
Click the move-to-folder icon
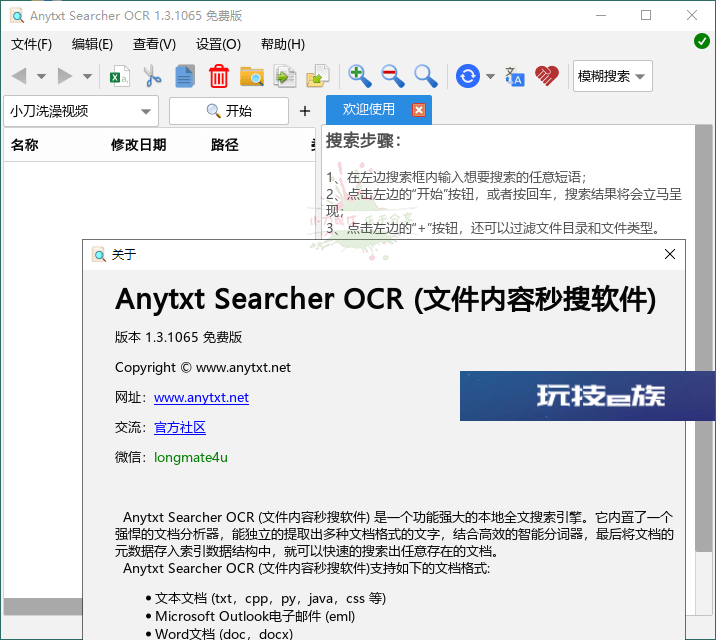318,76
